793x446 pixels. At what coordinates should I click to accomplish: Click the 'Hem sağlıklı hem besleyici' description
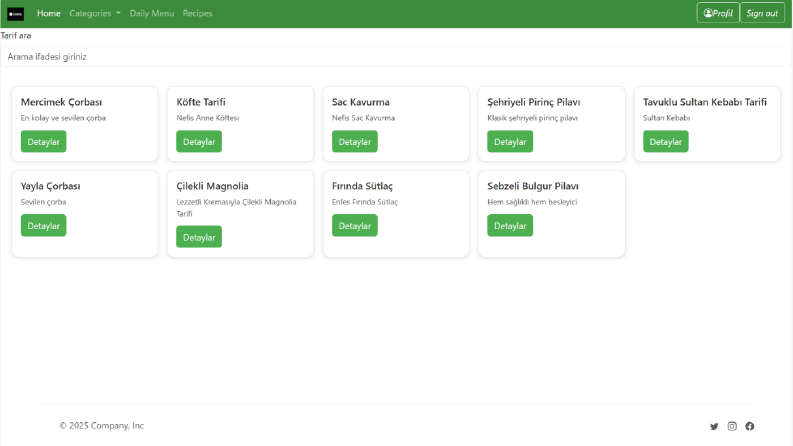pos(532,202)
